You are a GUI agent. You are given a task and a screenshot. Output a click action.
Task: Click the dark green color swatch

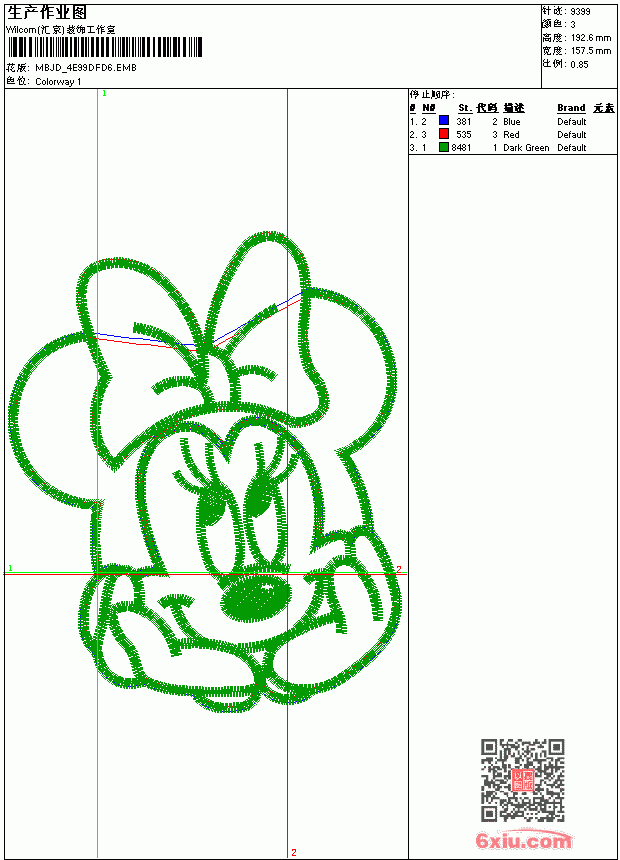444,147
